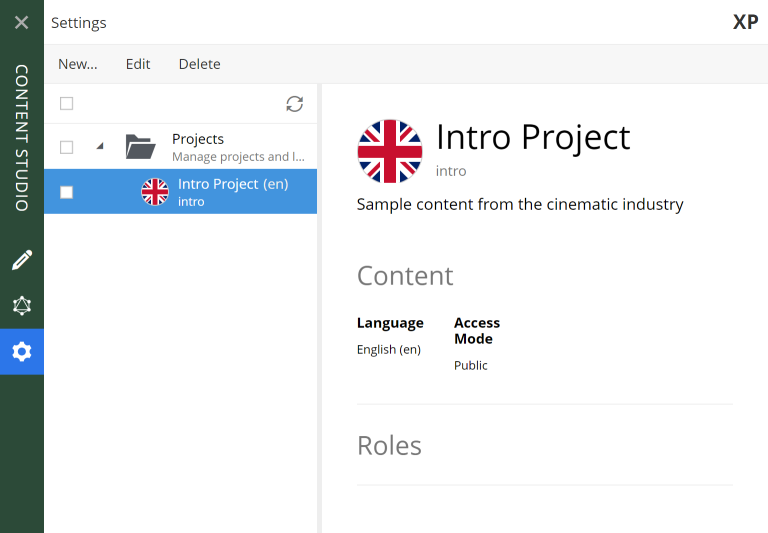Screen dimensions: 768x533
Task: Click the large Intro Project flag icon
Action: (390, 152)
